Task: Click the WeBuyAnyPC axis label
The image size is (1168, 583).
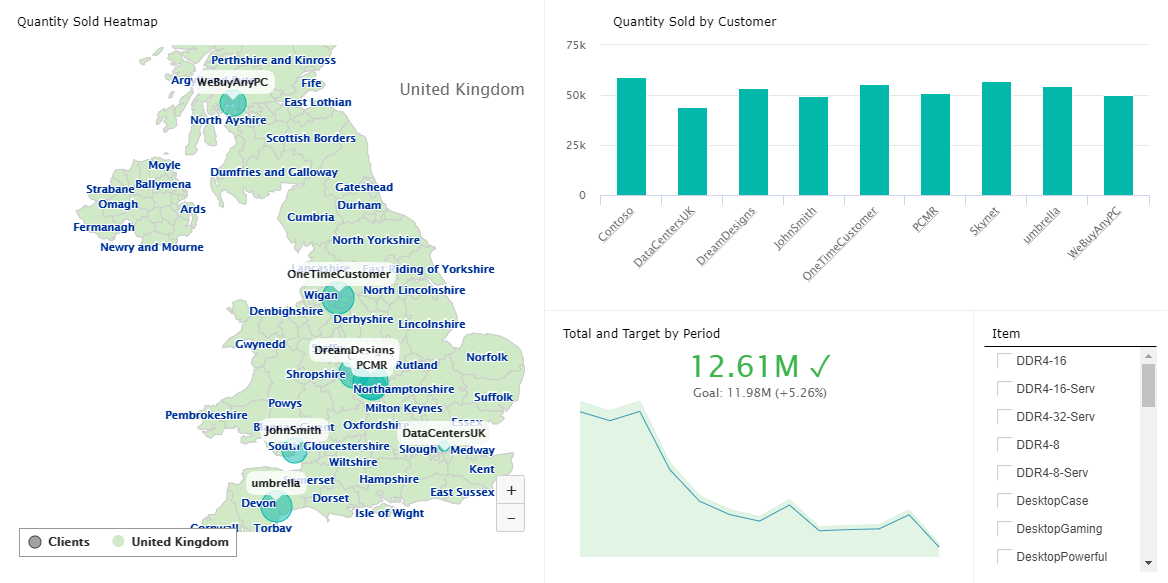Action: coord(1096,232)
